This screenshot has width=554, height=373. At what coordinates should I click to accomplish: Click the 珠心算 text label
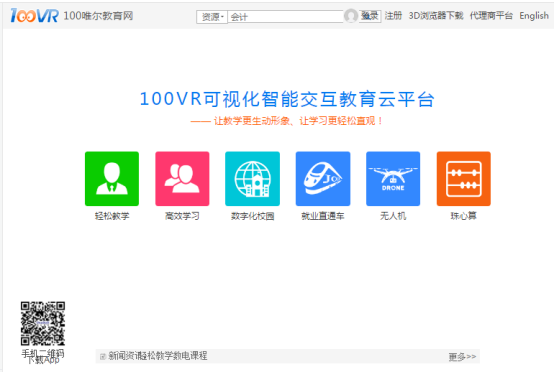464,216
